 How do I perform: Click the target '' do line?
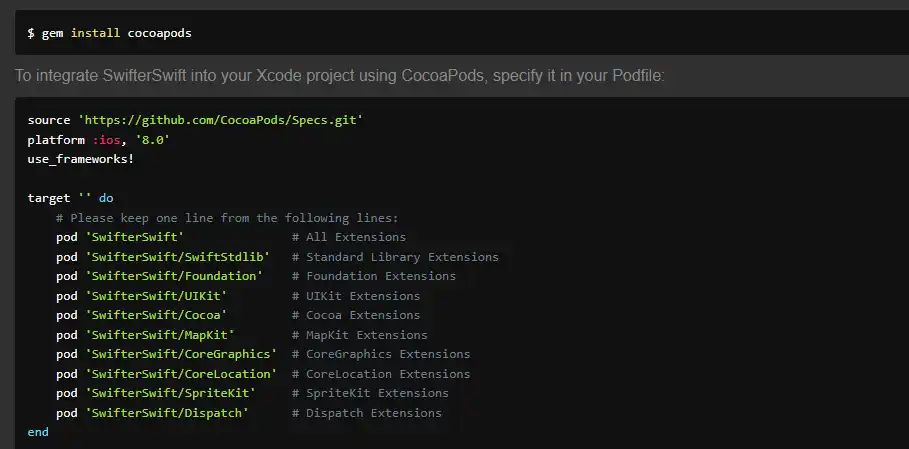click(70, 198)
